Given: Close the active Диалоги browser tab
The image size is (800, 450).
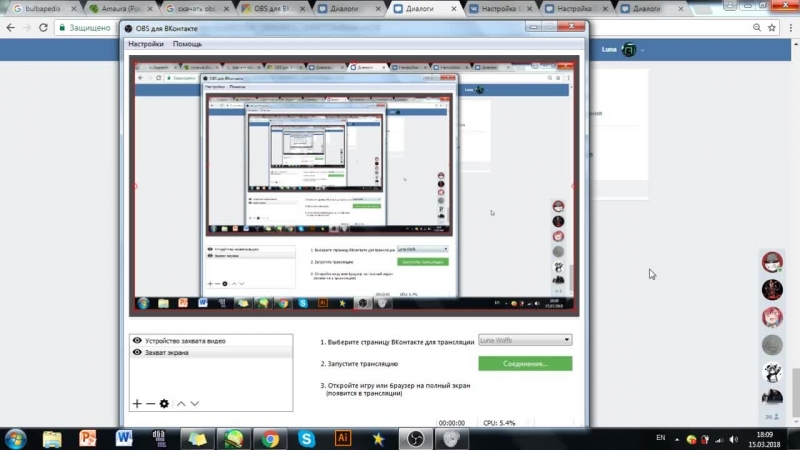Looking at the screenshot, I should point(454,9).
